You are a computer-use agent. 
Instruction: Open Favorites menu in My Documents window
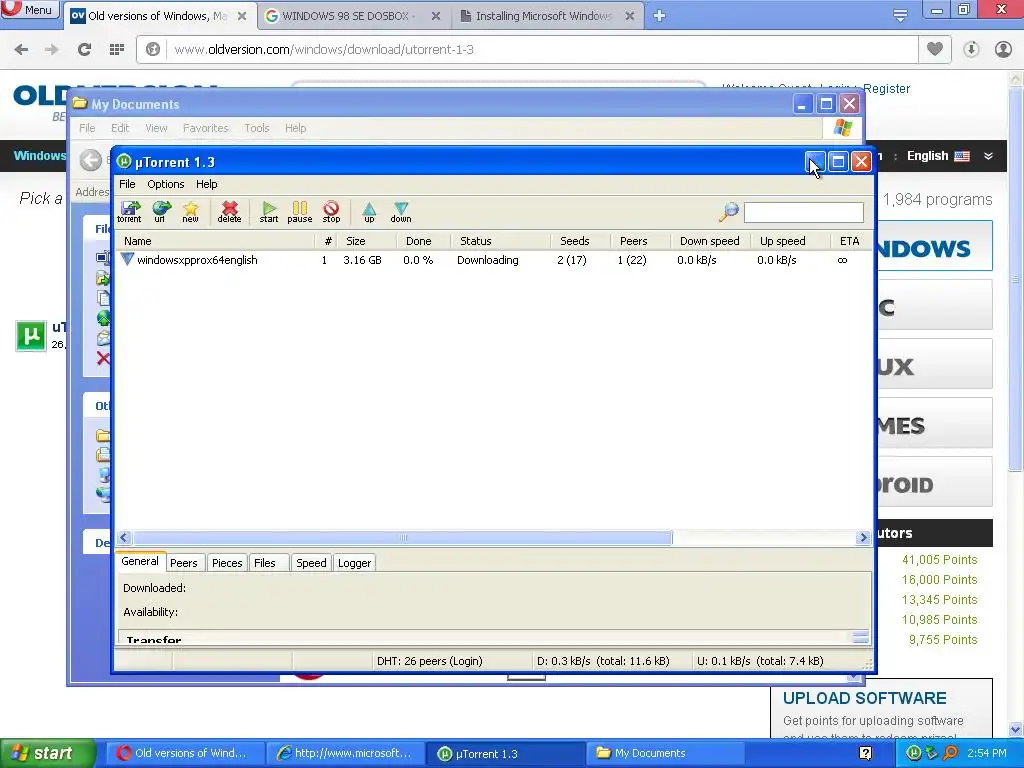[x=205, y=128]
